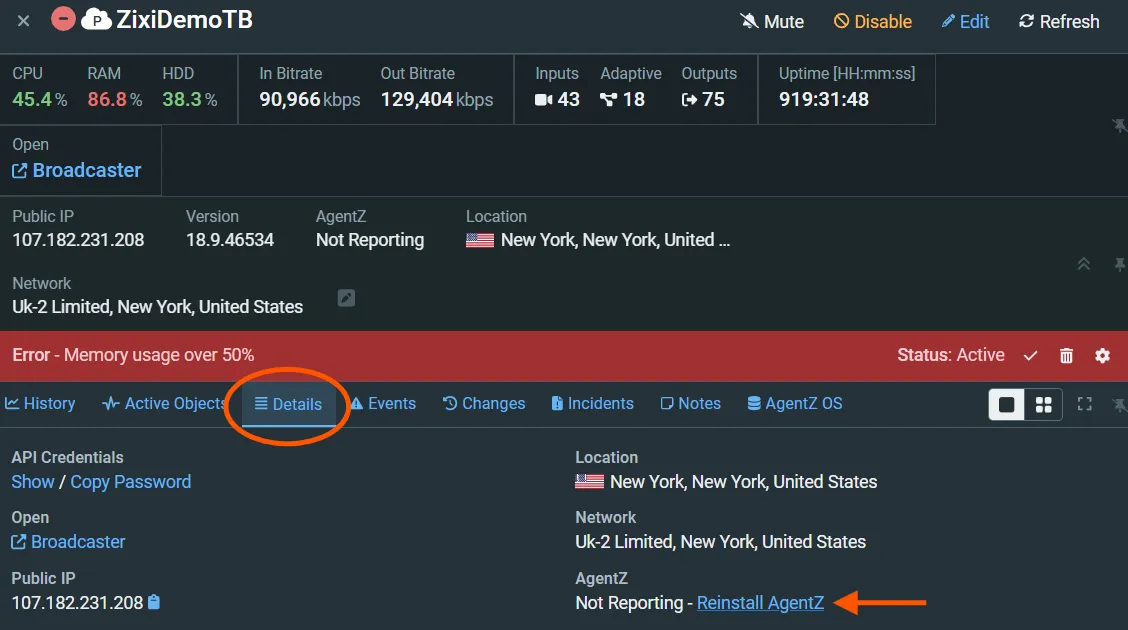The width and height of the screenshot is (1128, 630).
Task: Click the pin icon beside info section
Action: pyautogui.click(x=1119, y=265)
